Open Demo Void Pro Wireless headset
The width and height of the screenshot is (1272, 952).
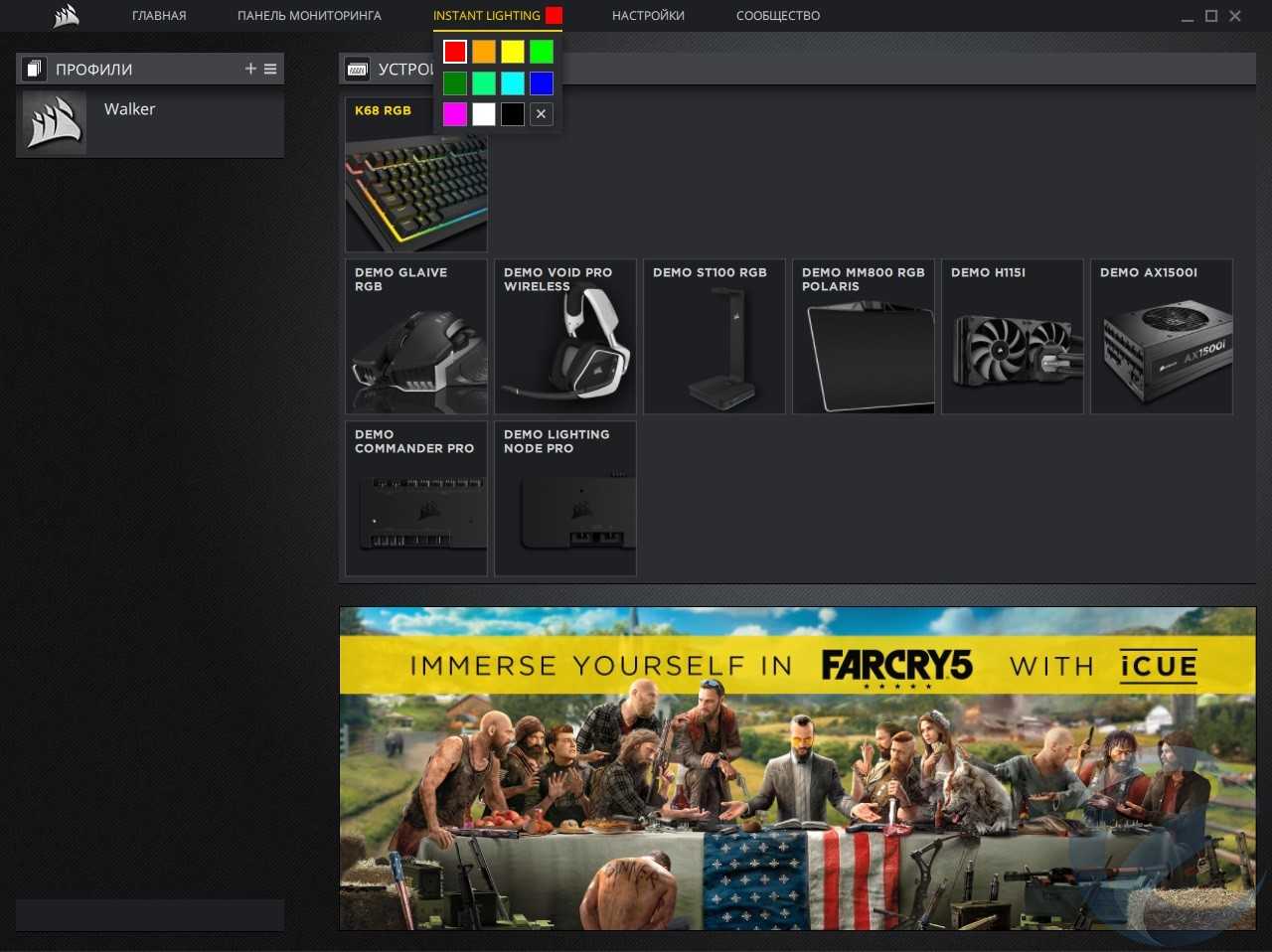(x=564, y=337)
